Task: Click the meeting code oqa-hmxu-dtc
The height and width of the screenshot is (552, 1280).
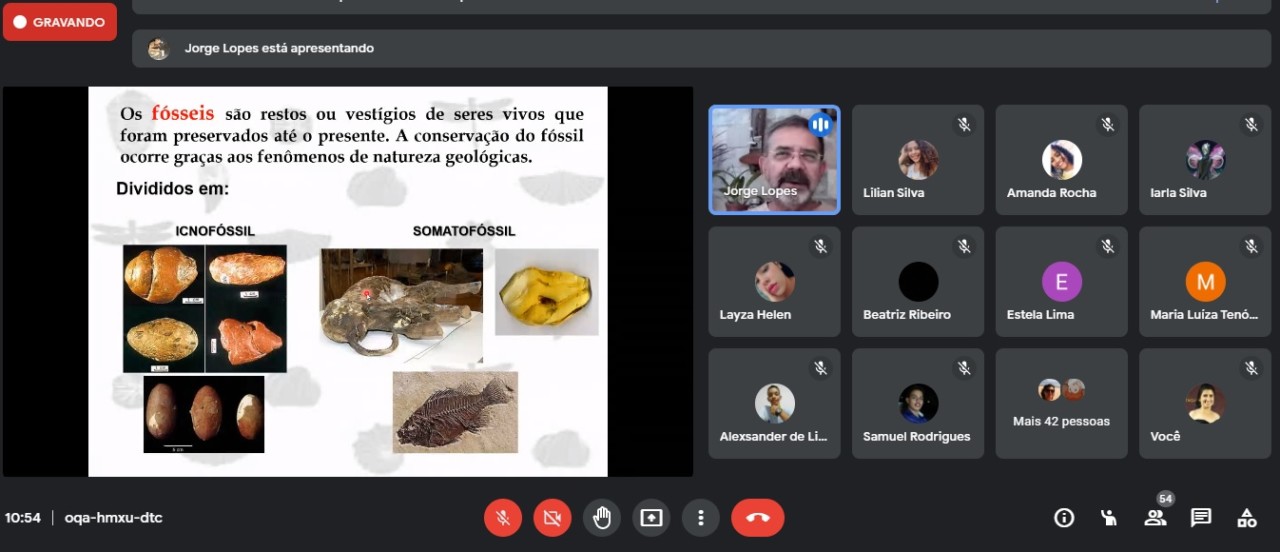Action: [113, 518]
